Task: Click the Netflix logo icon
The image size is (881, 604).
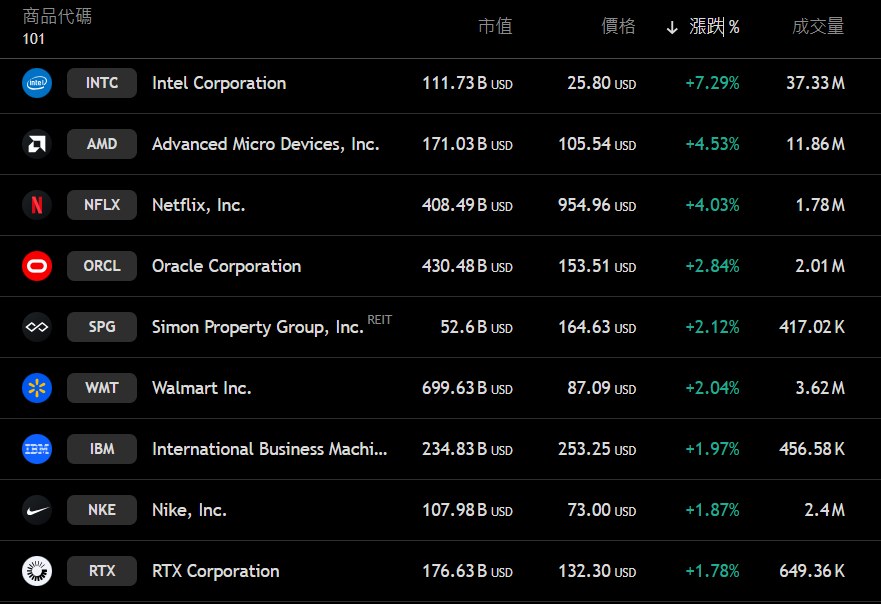Action: pyautogui.click(x=37, y=205)
